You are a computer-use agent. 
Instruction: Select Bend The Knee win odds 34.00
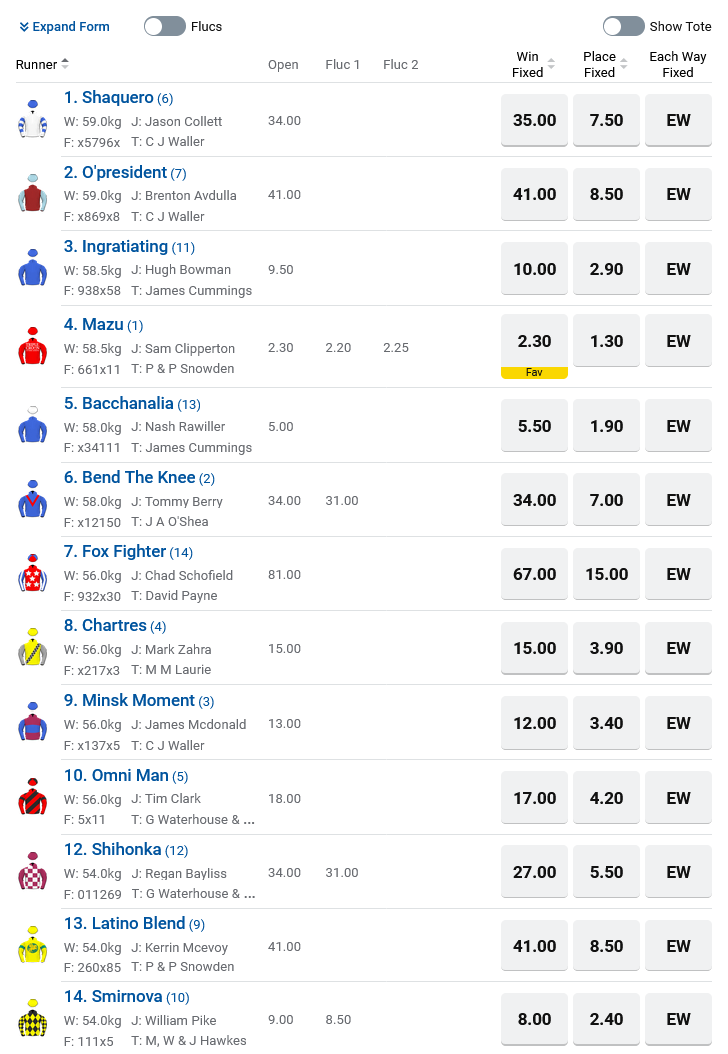coord(534,500)
